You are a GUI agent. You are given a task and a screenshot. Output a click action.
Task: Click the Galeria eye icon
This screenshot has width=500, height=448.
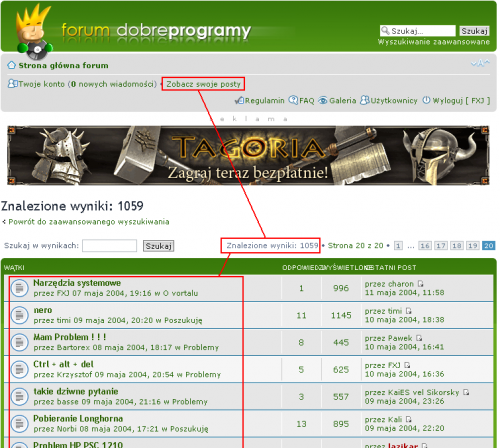point(323,100)
